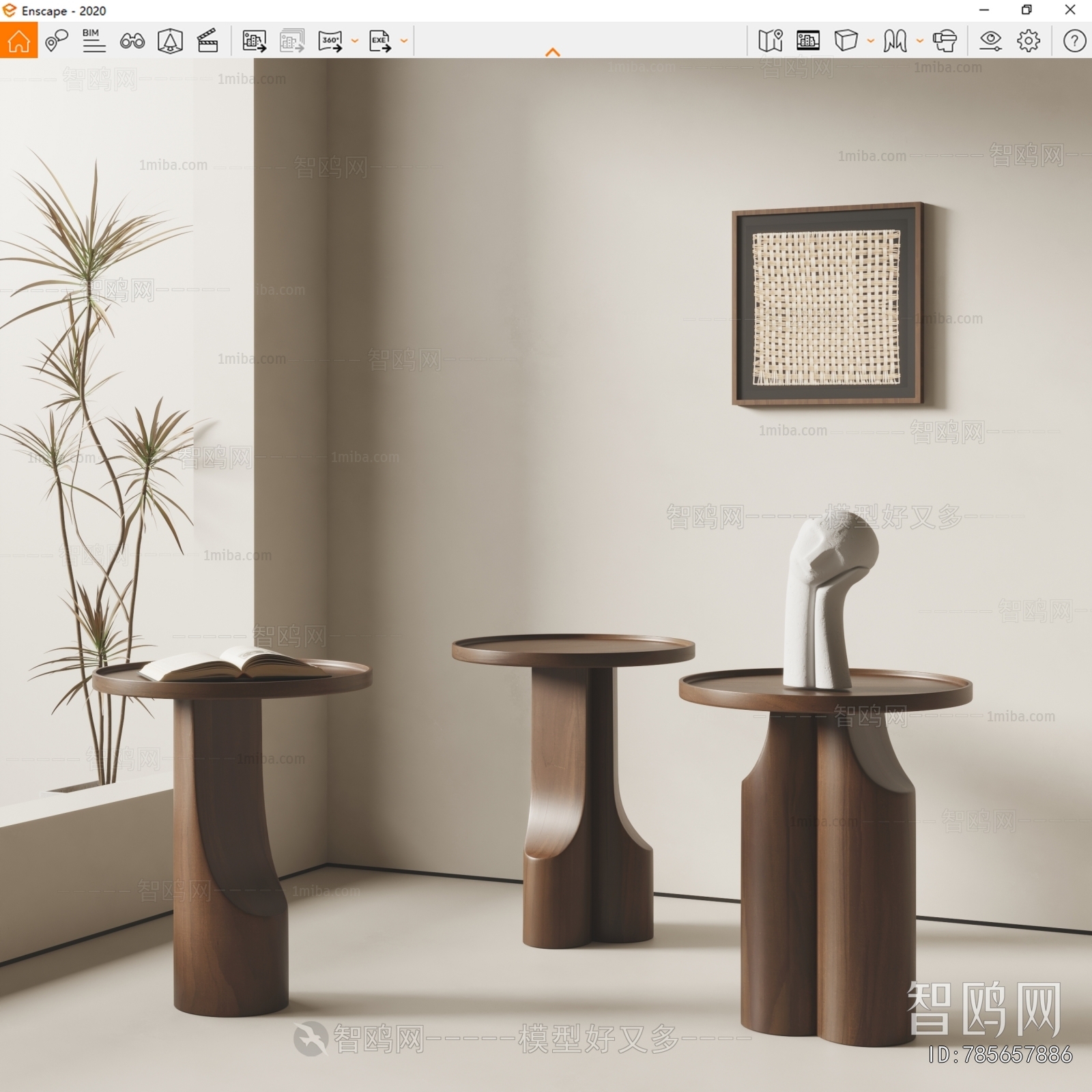Open the fly mode wings dropdown
The height and width of the screenshot is (1092, 1092).
point(921,42)
